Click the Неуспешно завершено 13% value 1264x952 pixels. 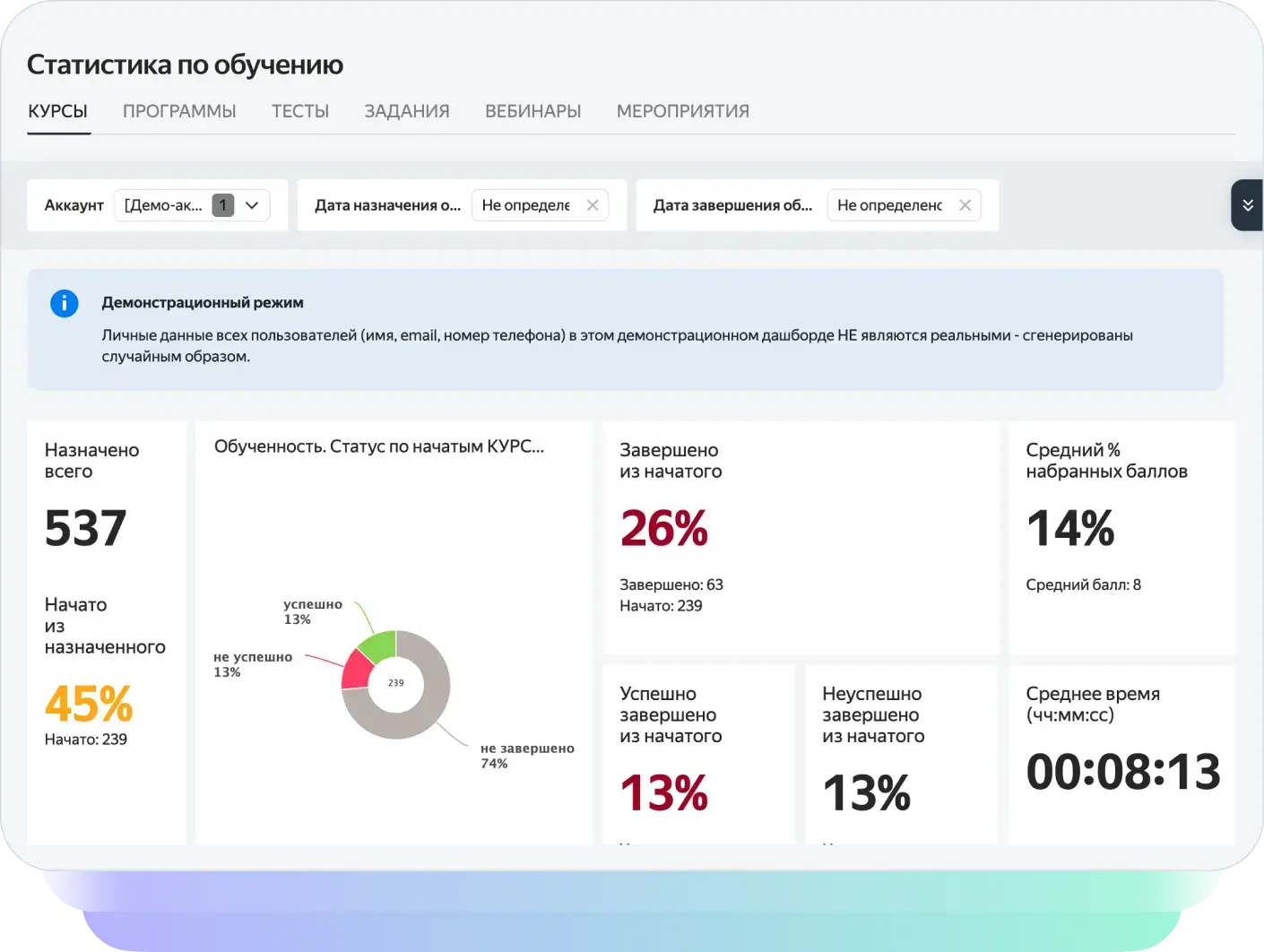pos(867,793)
